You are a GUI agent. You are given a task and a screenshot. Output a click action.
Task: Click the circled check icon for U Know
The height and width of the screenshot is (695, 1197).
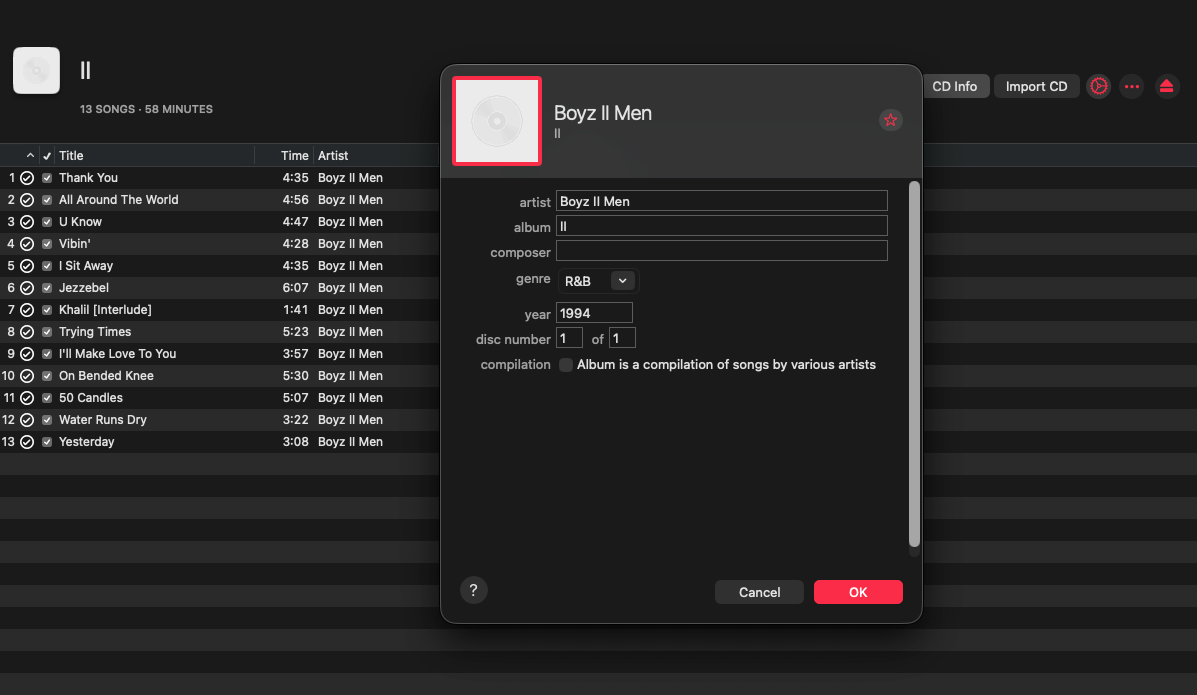pyautogui.click(x=27, y=222)
